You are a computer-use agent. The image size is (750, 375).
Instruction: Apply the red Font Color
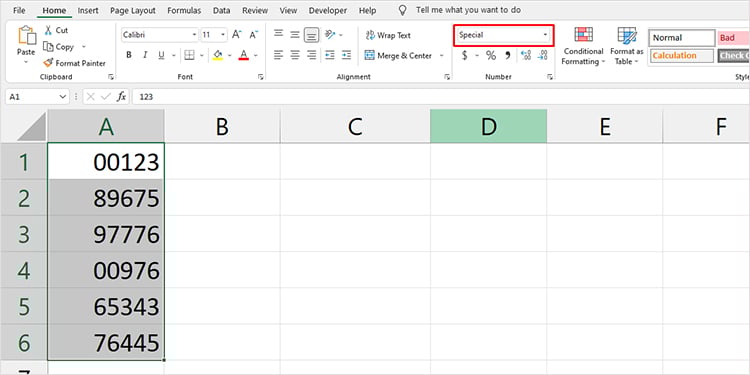pos(244,55)
